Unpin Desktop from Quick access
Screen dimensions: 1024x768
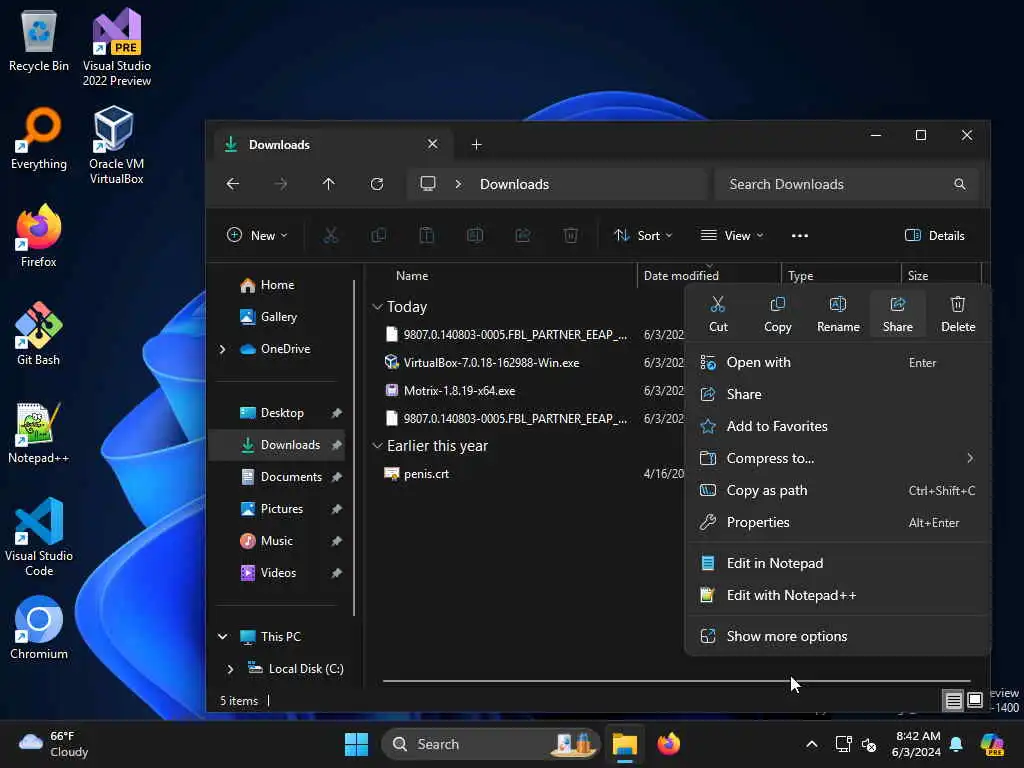tap(336, 413)
